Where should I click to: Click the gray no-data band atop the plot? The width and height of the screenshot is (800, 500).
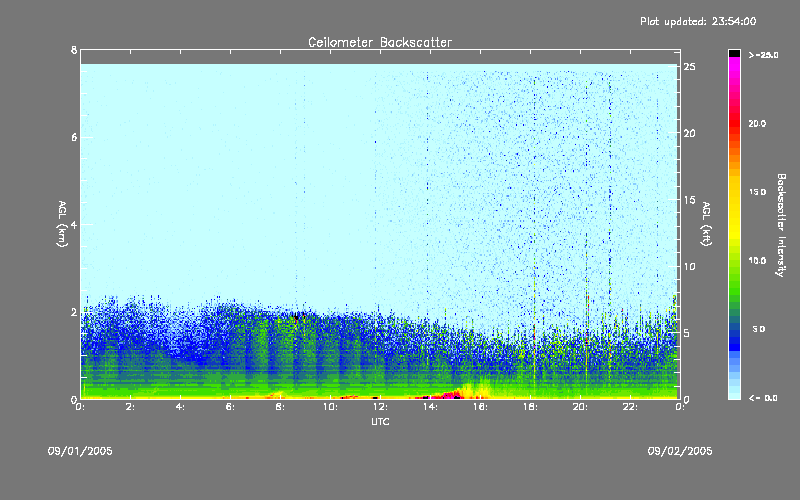[x=380, y=57]
